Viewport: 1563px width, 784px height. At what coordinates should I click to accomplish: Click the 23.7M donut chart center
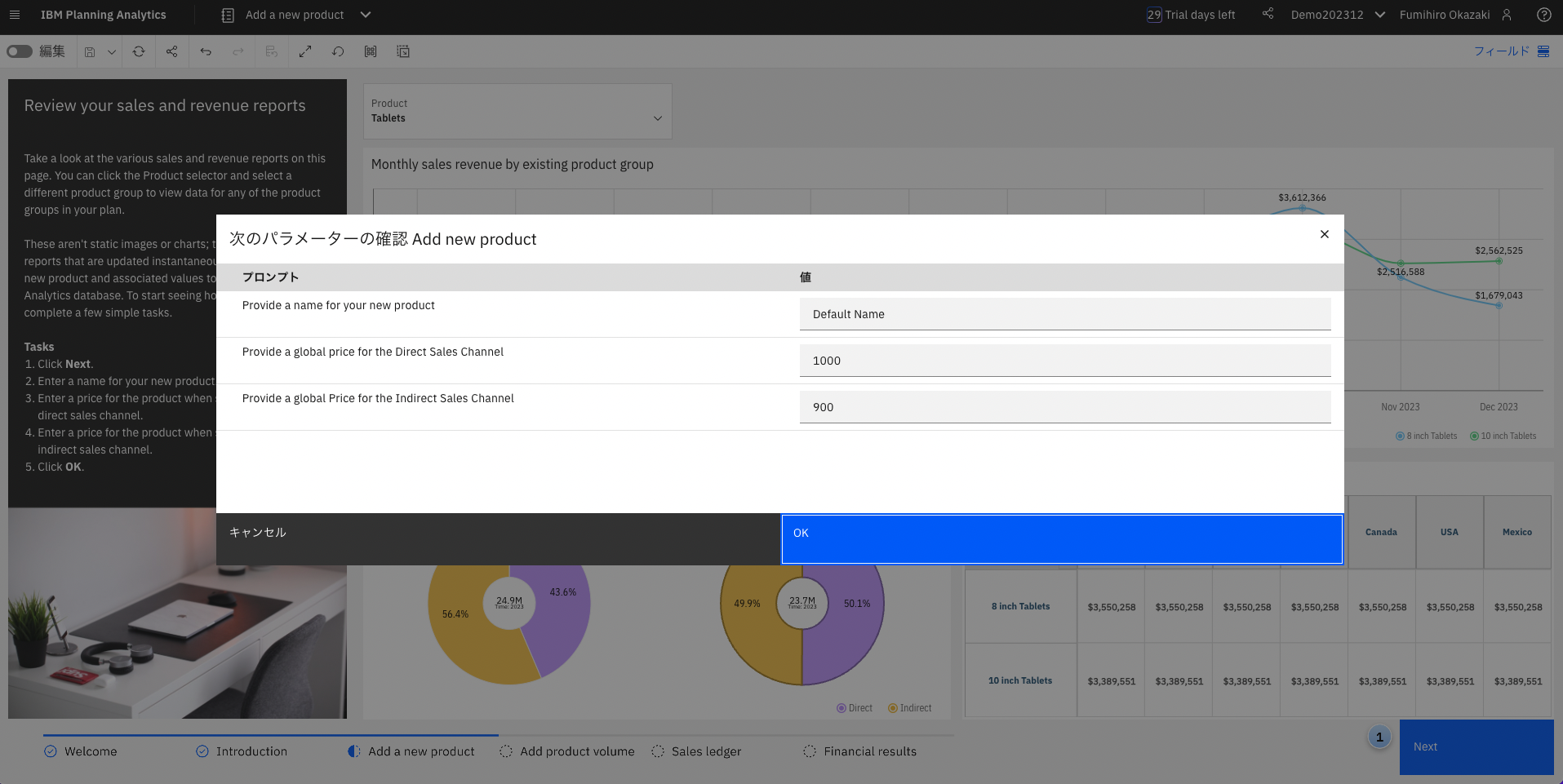[x=802, y=602]
